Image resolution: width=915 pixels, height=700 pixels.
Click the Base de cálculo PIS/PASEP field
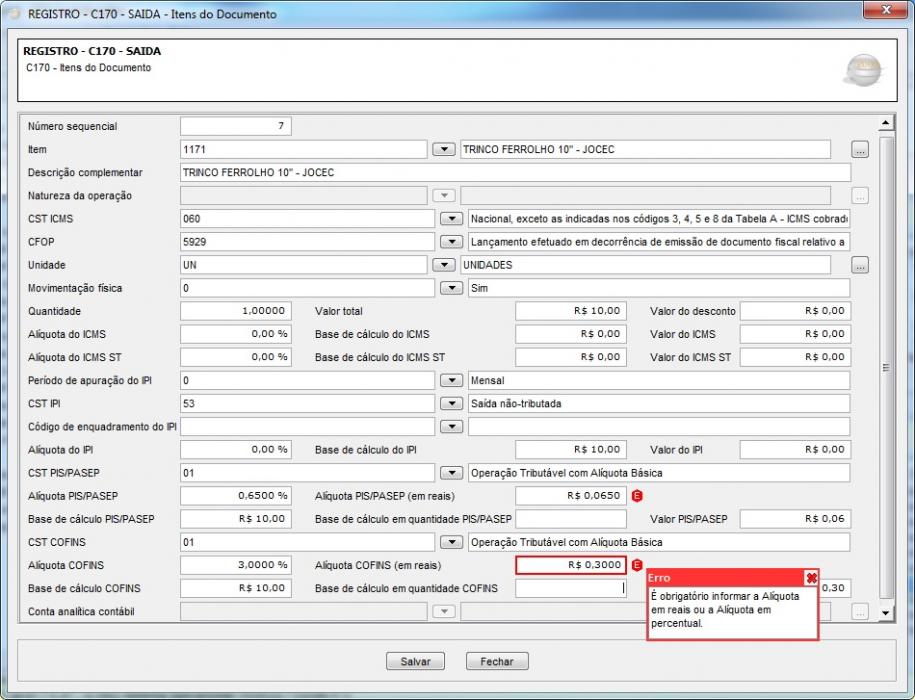pyautogui.click(x=236, y=519)
